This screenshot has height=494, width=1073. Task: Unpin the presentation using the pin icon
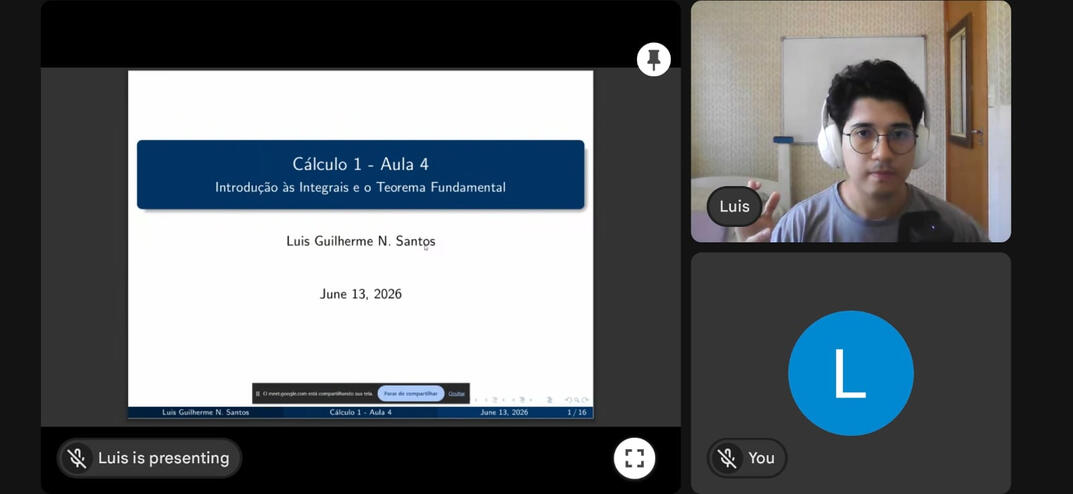click(654, 60)
